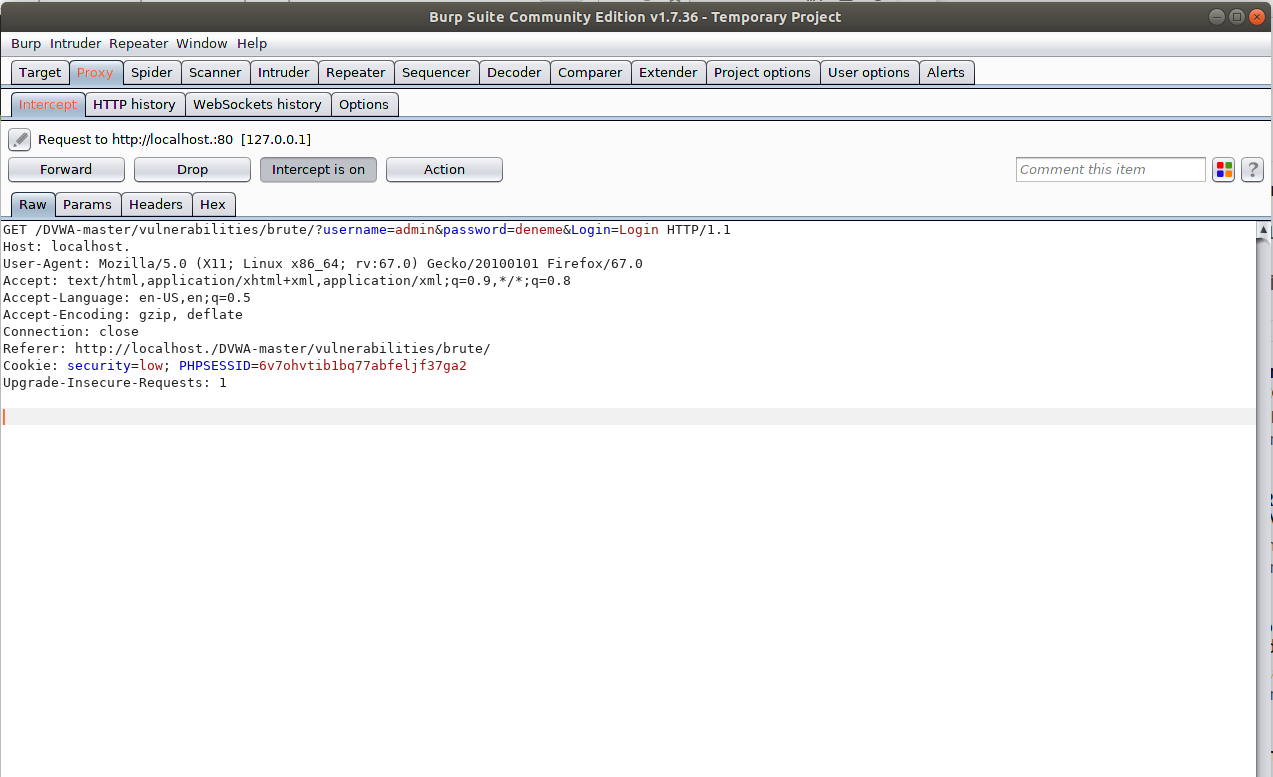Screen dimensions: 1273x777
Task: Open the Intruder menu
Action: pyautogui.click(x=76, y=43)
